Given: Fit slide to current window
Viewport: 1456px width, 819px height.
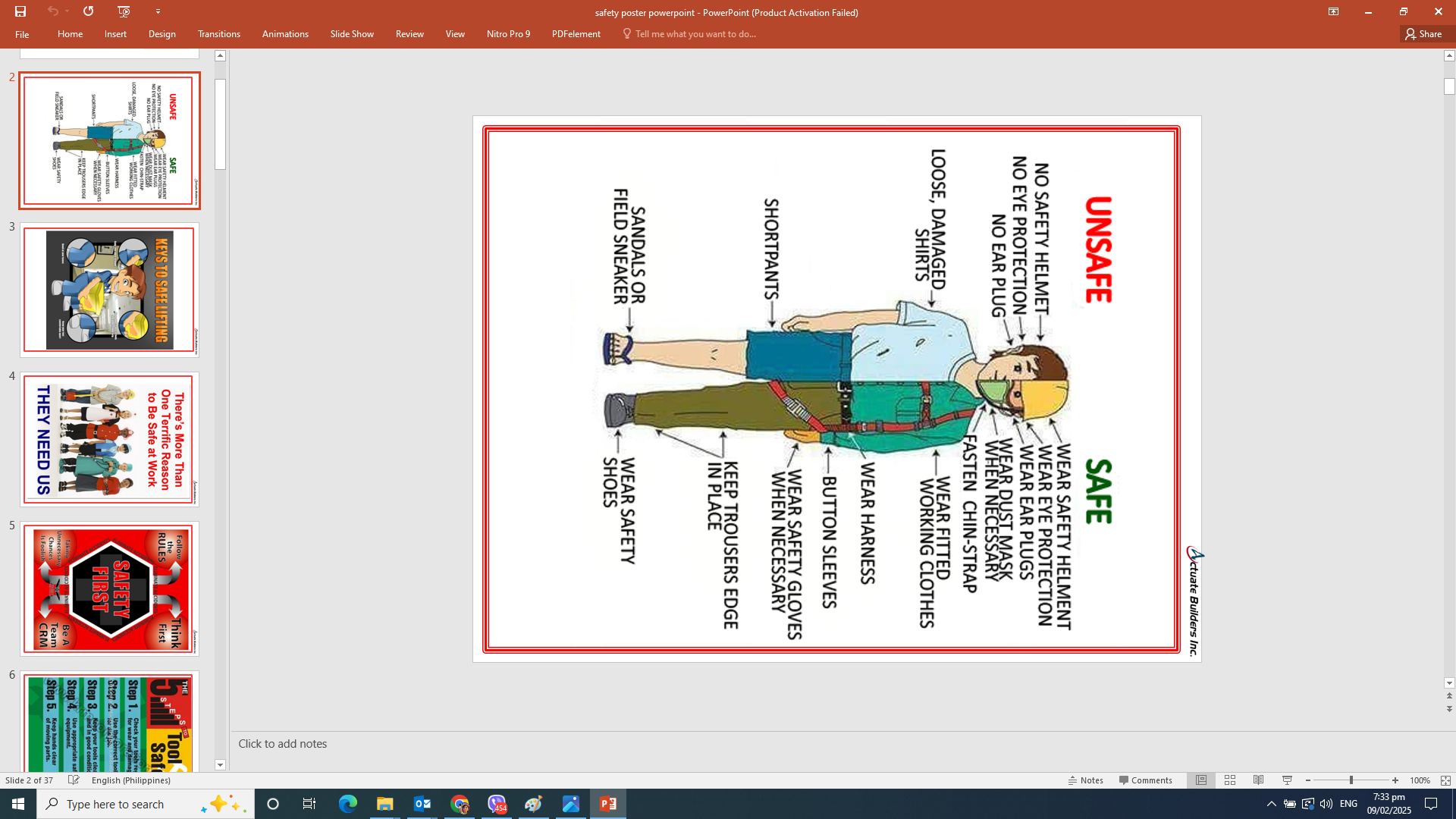Looking at the screenshot, I should tap(1445, 780).
